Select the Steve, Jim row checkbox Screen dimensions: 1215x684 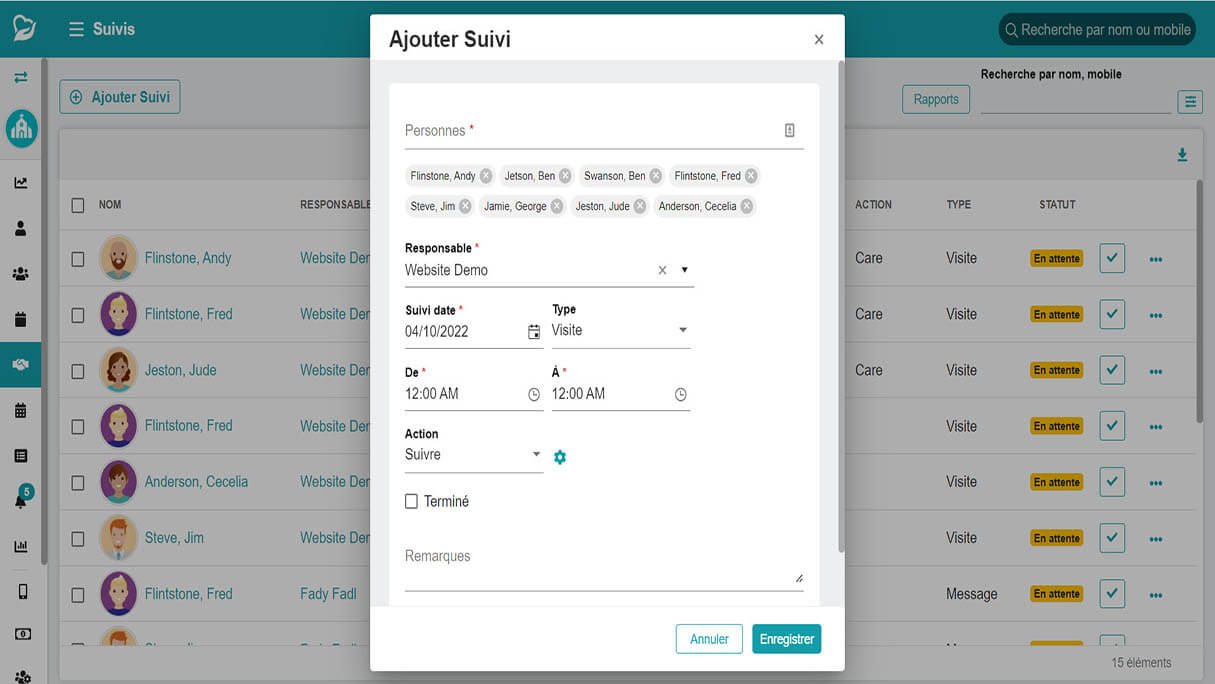(78, 538)
